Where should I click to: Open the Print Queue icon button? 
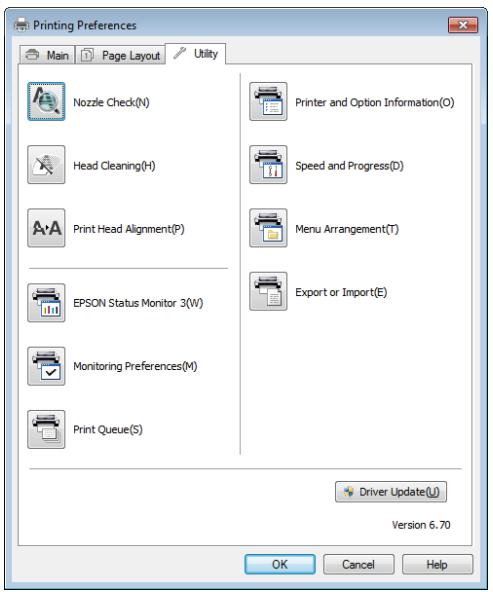[46, 429]
